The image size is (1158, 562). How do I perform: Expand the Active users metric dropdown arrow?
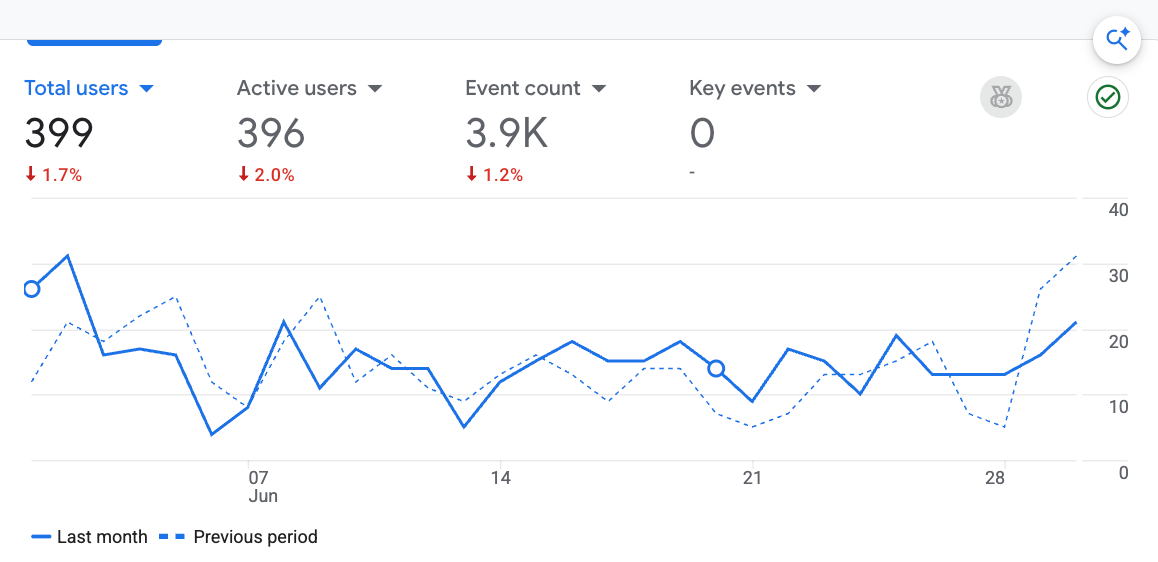pyautogui.click(x=375, y=89)
